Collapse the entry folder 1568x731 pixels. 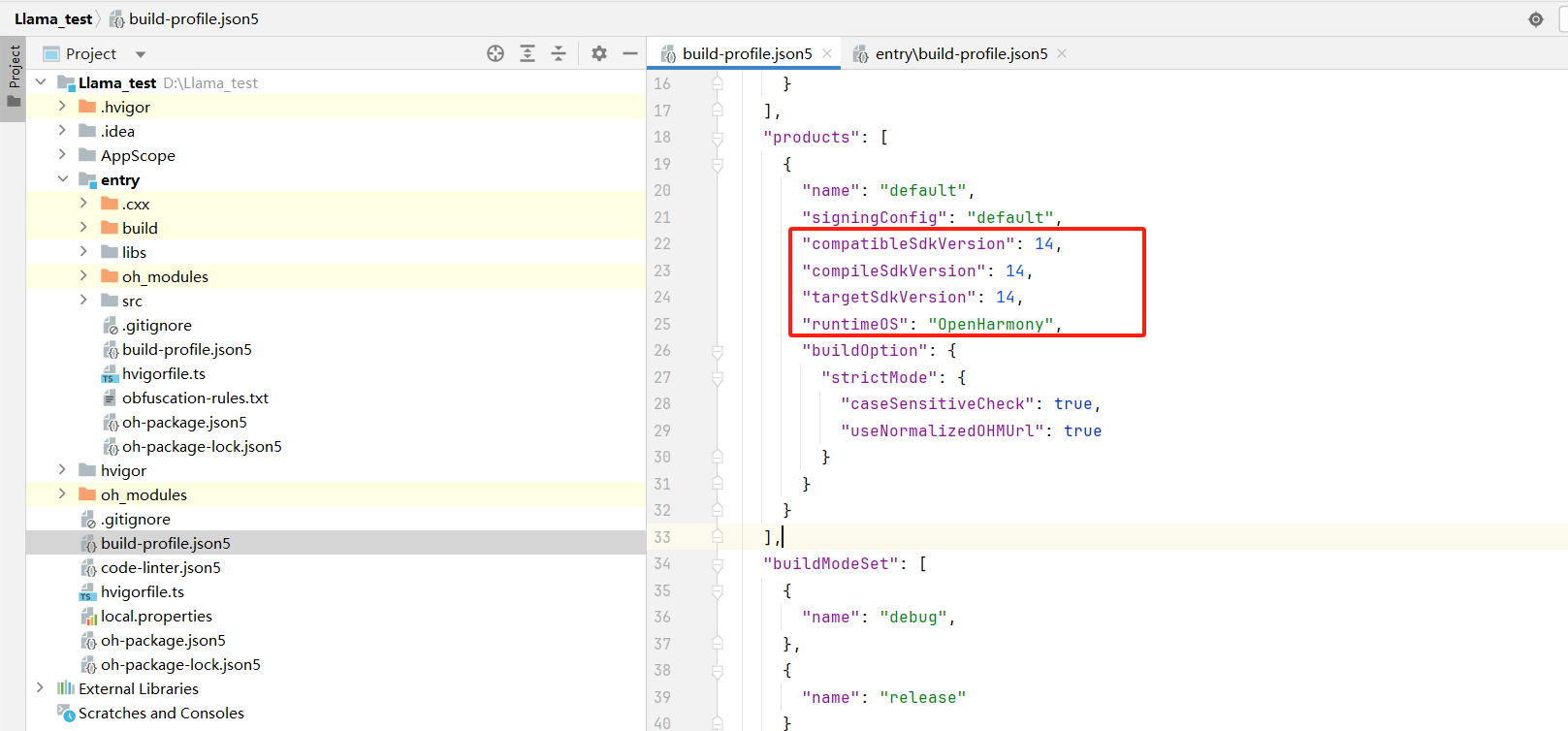(x=63, y=179)
